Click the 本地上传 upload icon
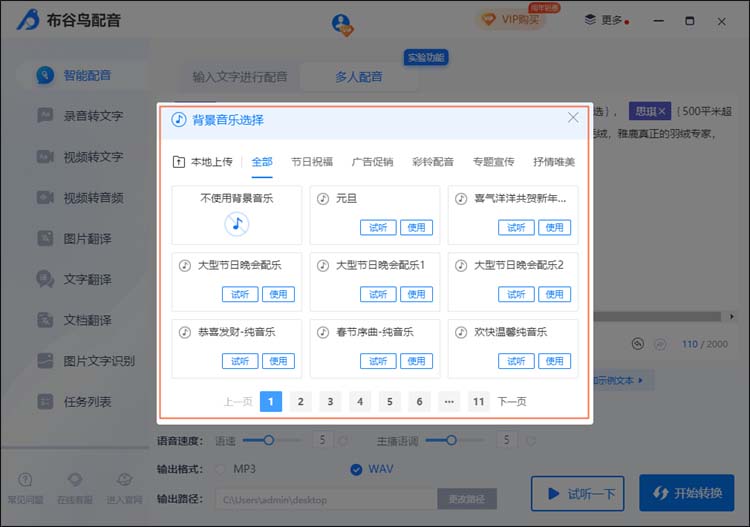 pyautogui.click(x=180, y=161)
